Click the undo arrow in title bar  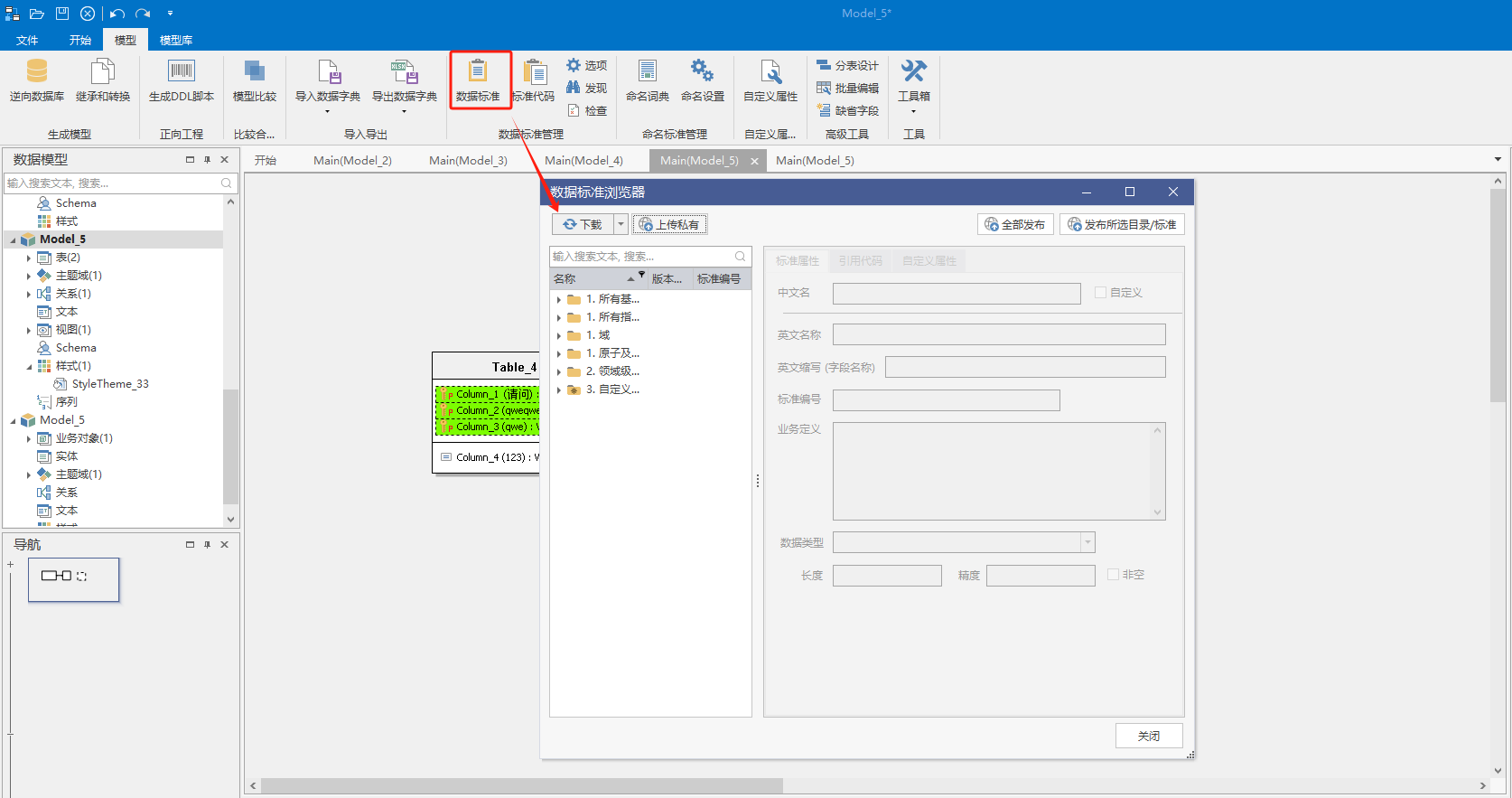coord(117,14)
